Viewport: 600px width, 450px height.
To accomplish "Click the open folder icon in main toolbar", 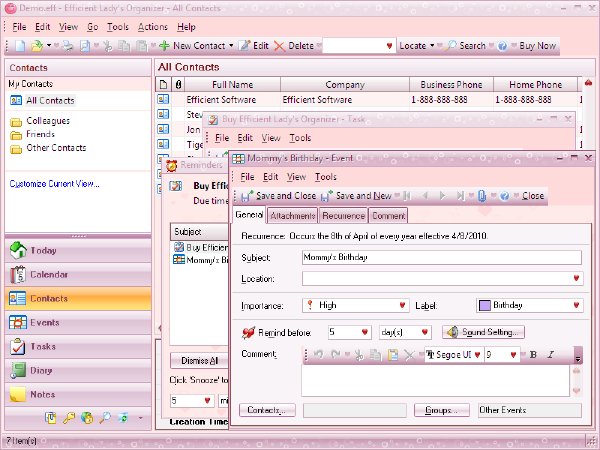I will 37,46.
